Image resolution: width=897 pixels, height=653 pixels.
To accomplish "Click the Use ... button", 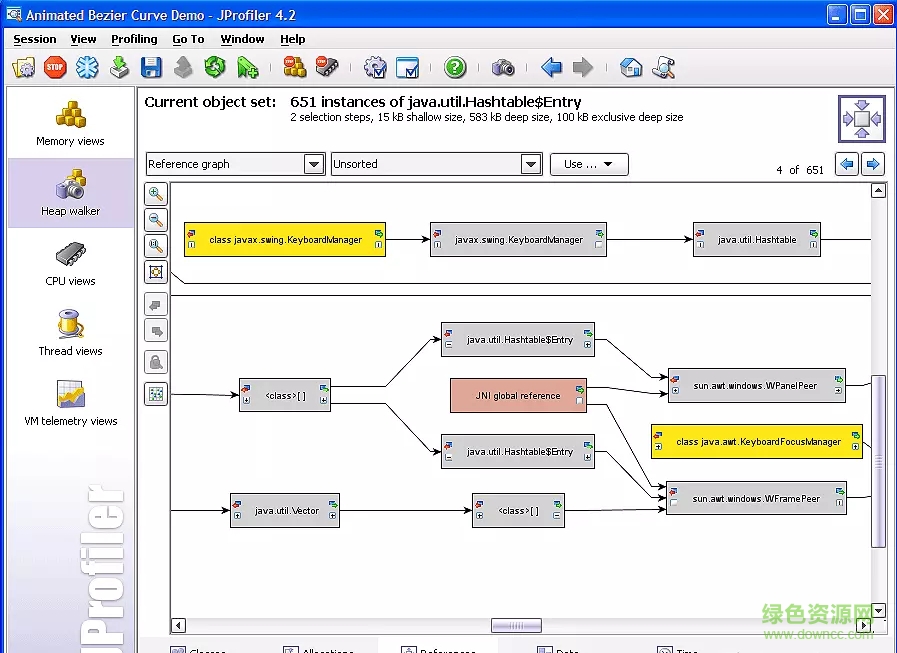I will (x=589, y=164).
